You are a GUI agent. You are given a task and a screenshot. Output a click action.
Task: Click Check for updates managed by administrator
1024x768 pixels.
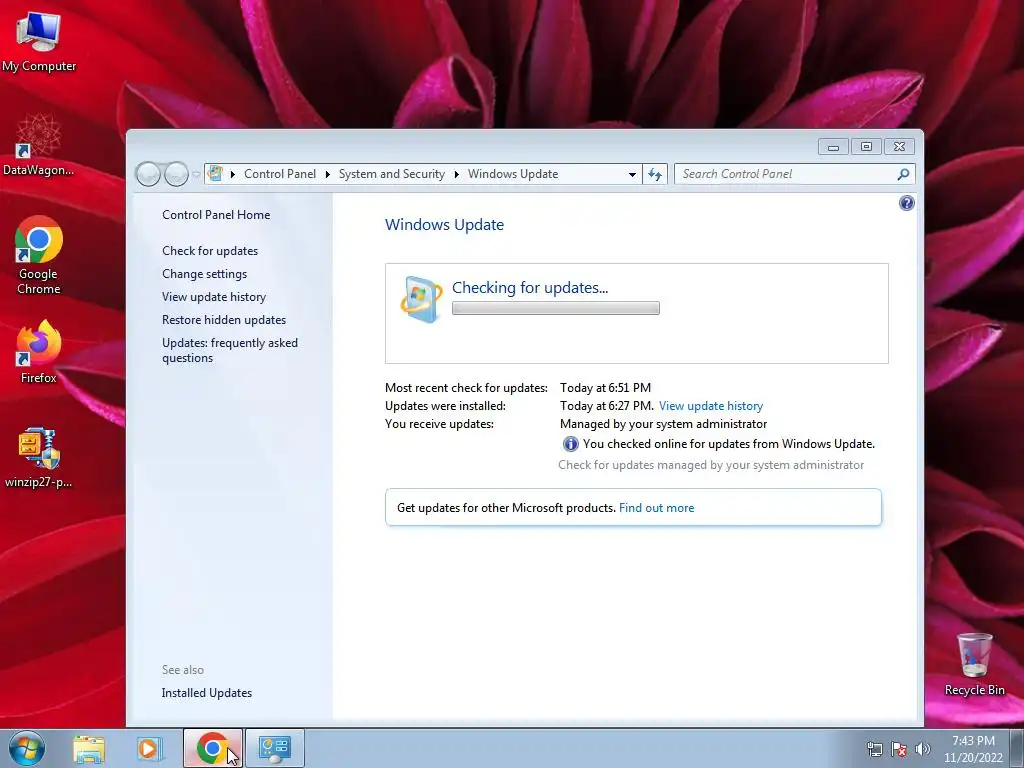point(711,465)
